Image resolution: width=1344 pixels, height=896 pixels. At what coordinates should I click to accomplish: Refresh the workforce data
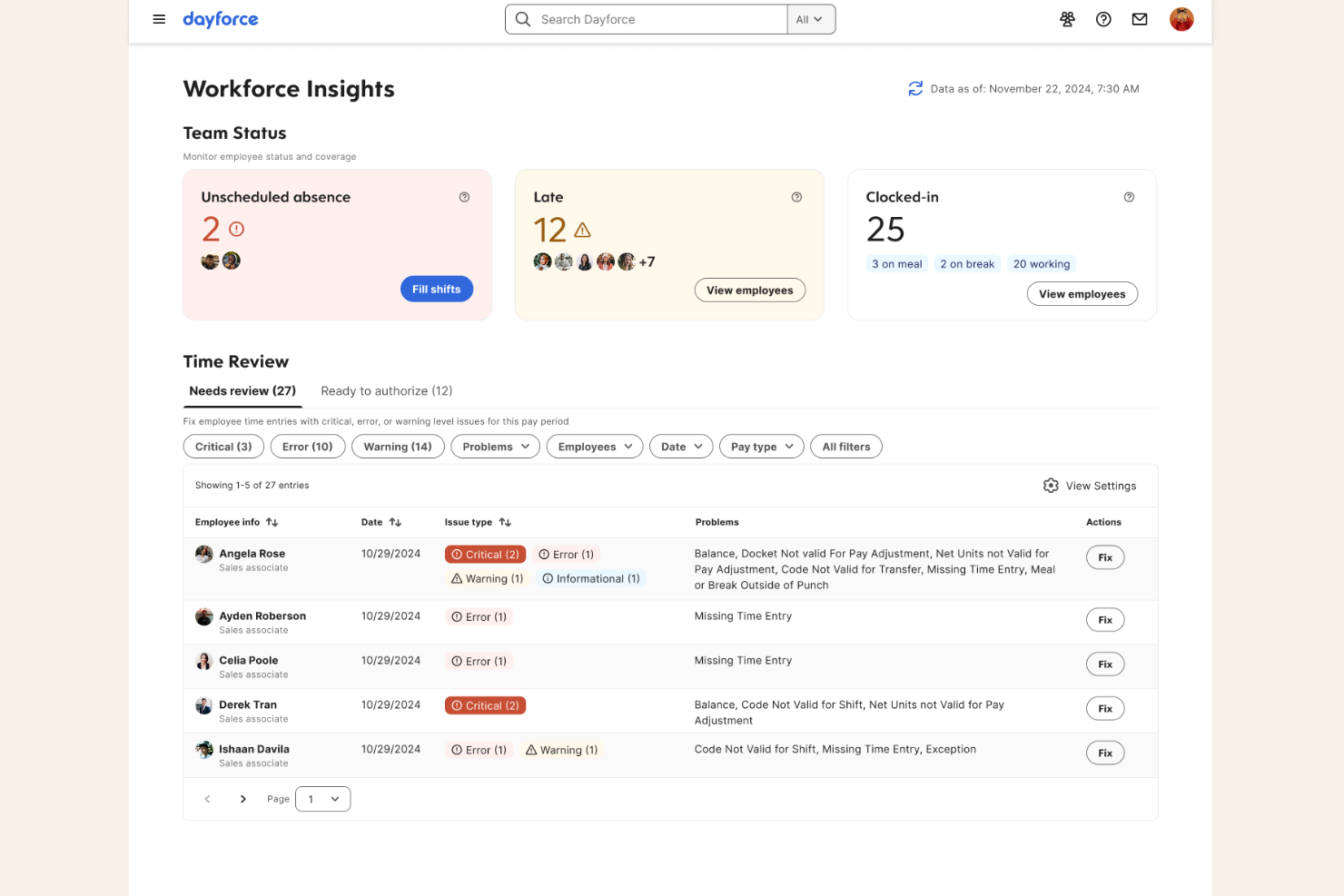(915, 88)
